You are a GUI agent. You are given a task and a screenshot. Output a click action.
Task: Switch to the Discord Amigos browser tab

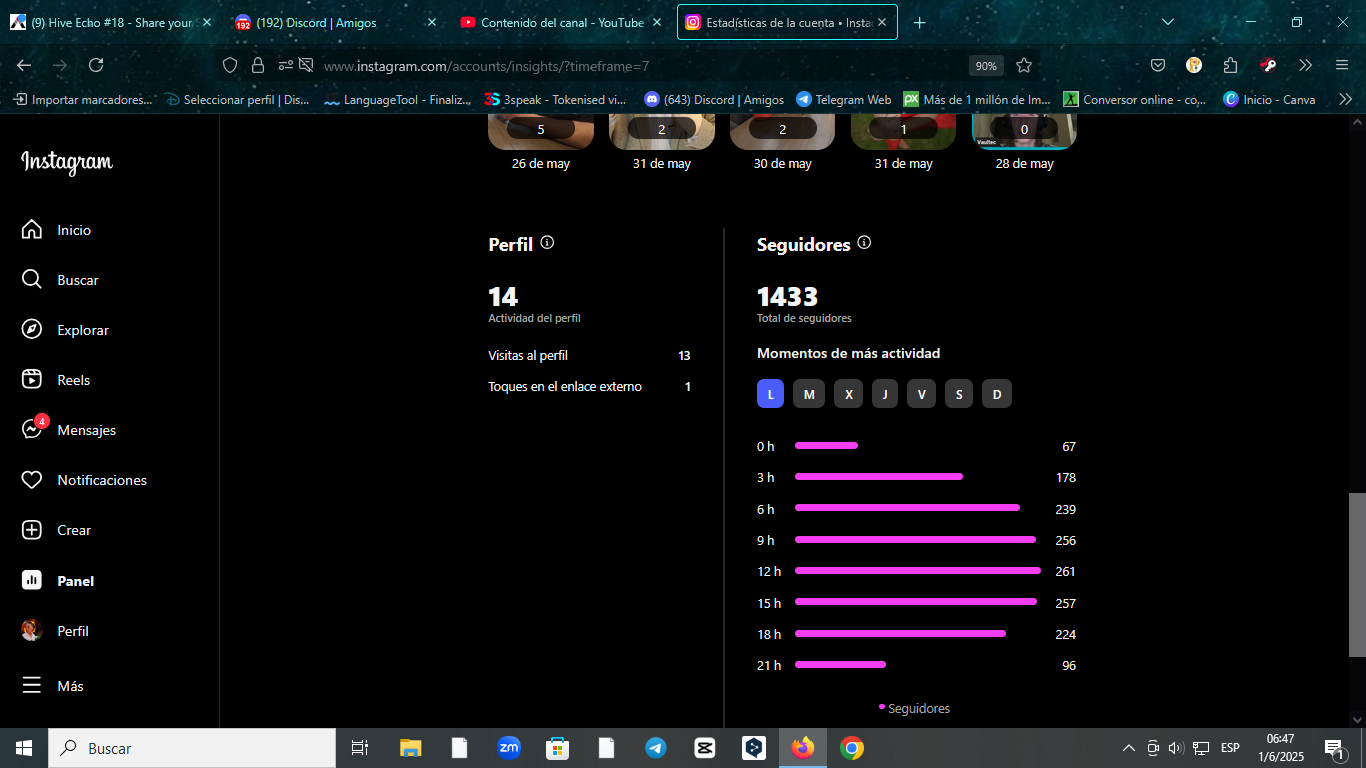coord(335,22)
